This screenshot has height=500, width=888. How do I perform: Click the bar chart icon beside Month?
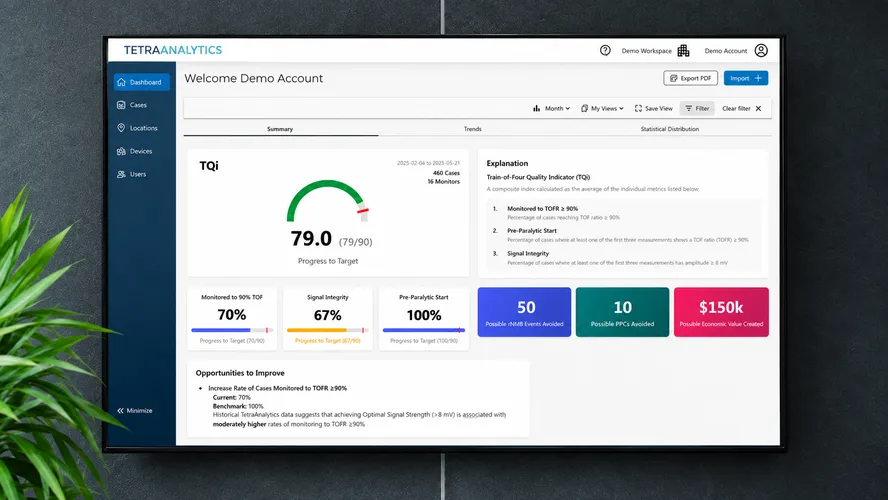[536, 108]
